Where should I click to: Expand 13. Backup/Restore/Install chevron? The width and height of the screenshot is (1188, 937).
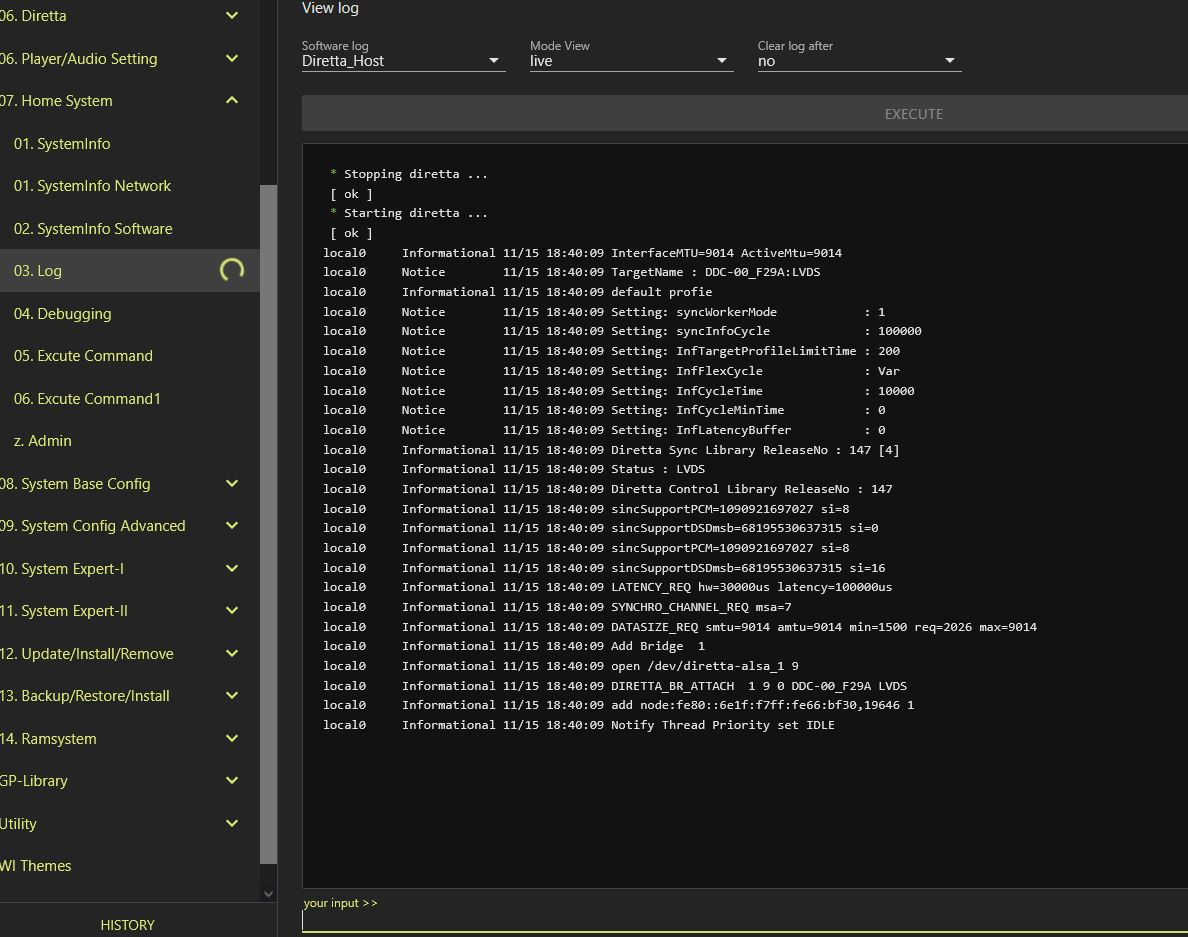pos(232,695)
